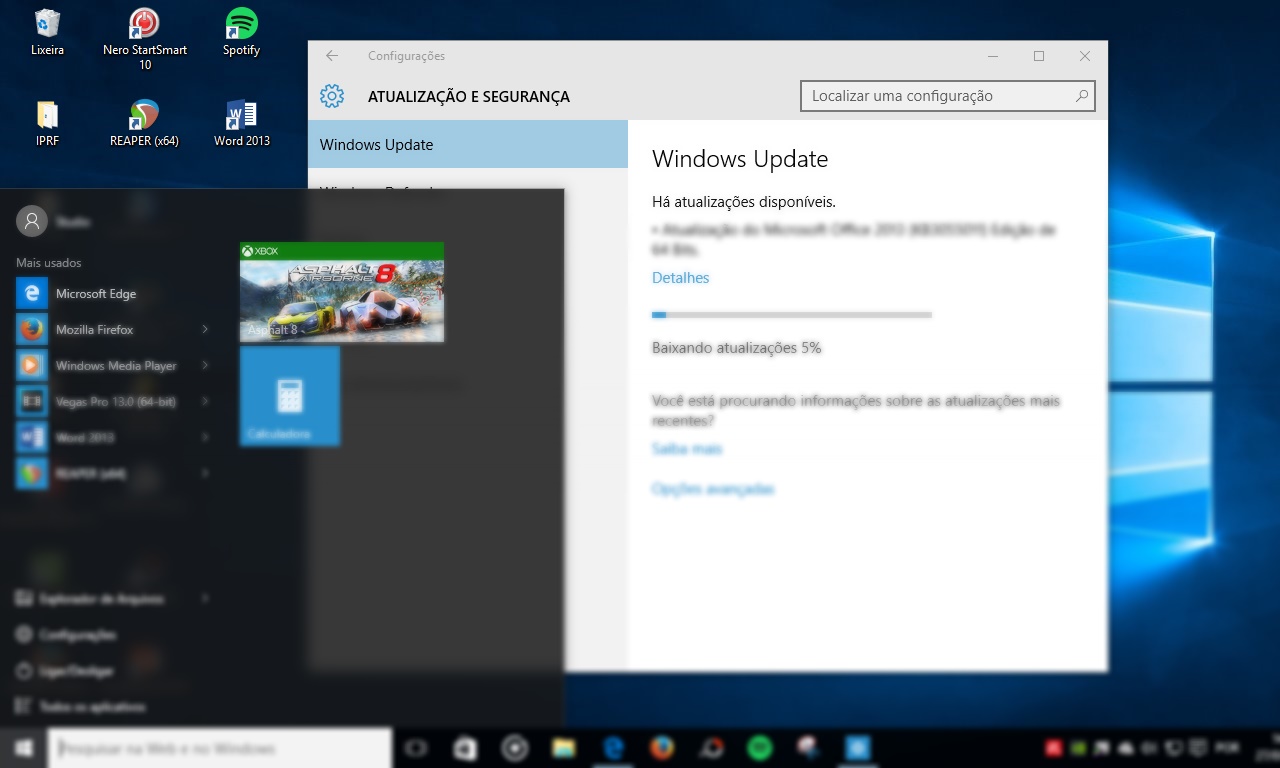Minimize the Configurações window
This screenshot has width=1280, height=768.
(993, 56)
